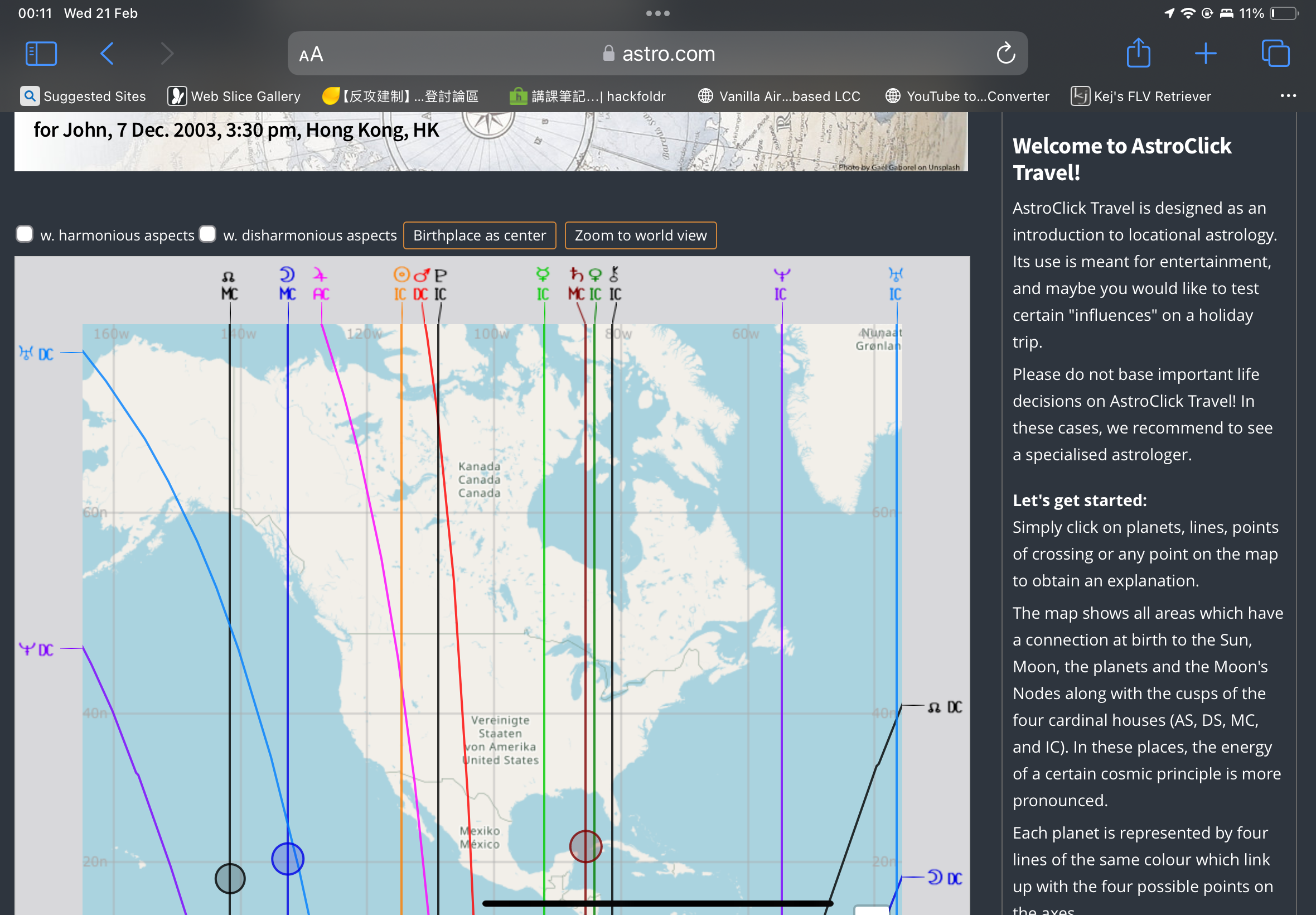The height and width of the screenshot is (915, 1316).
Task: Click the Sun IC symbol
Action: [x=401, y=284]
